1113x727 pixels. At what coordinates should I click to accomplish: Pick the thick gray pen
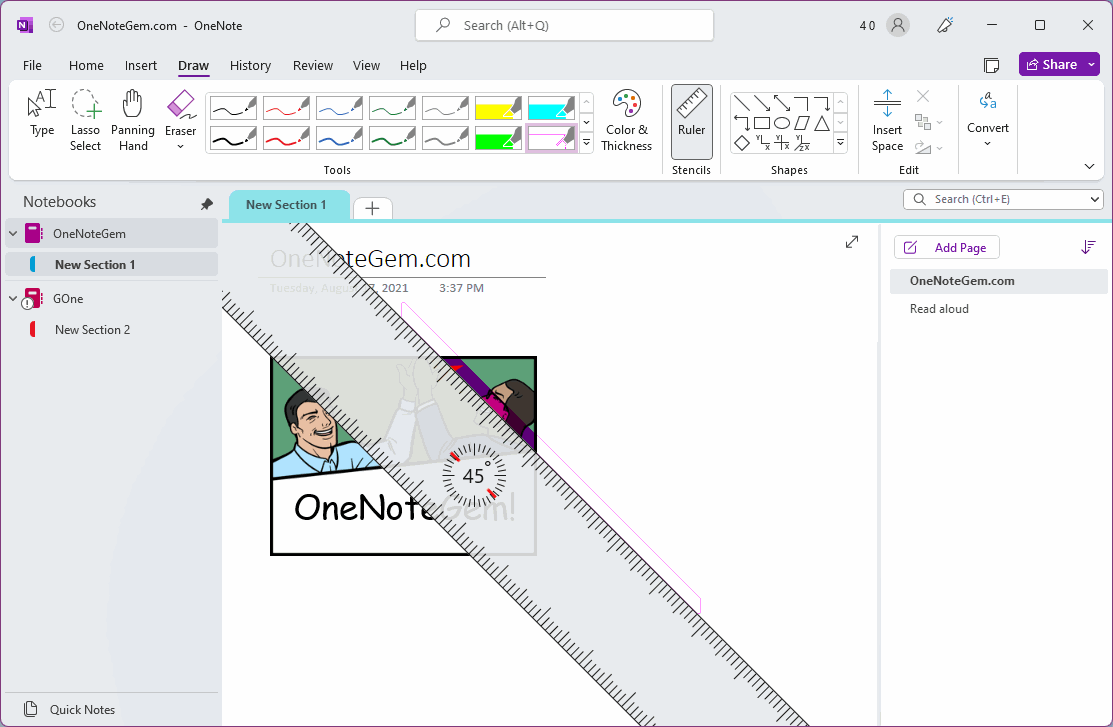(x=446, y=138)
